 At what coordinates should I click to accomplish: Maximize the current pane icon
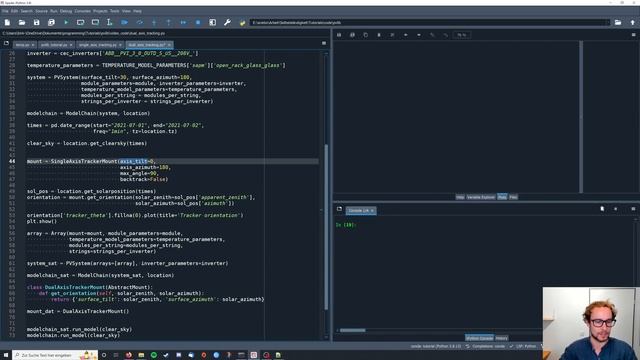click(213, 22)
